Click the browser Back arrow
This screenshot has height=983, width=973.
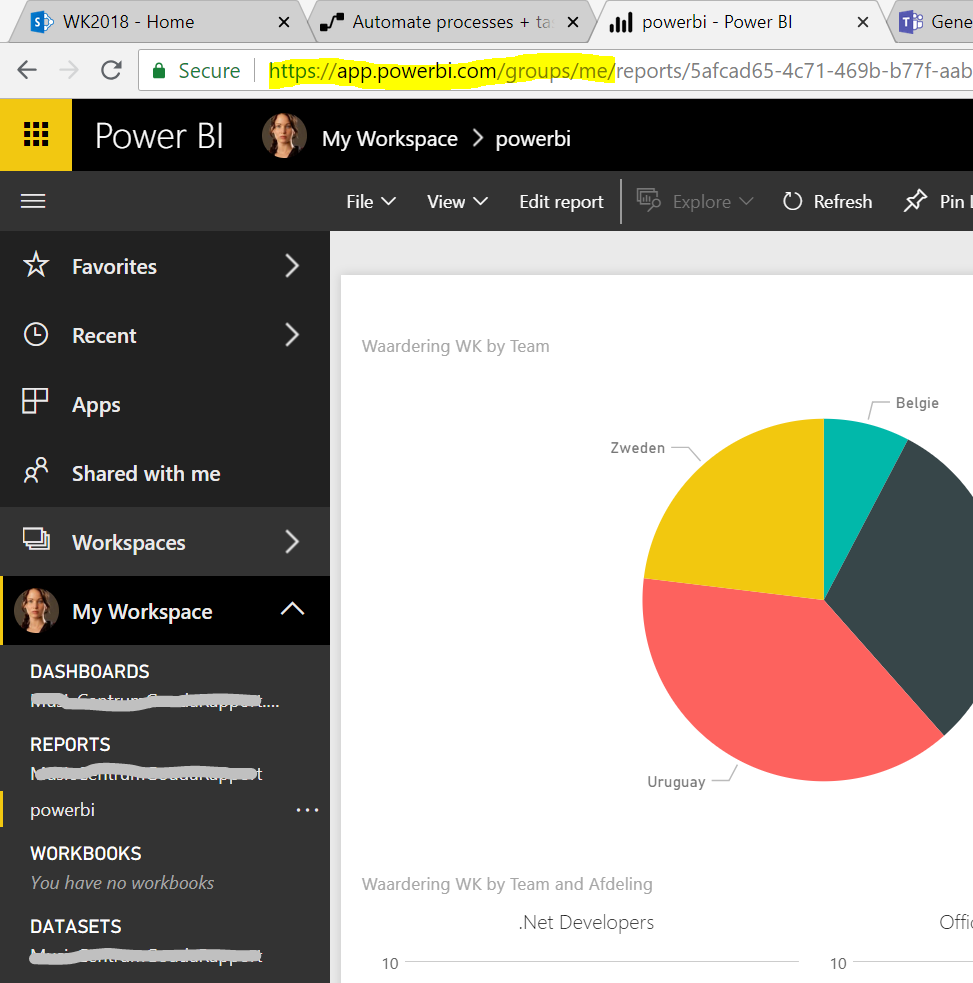coord(27,70)
